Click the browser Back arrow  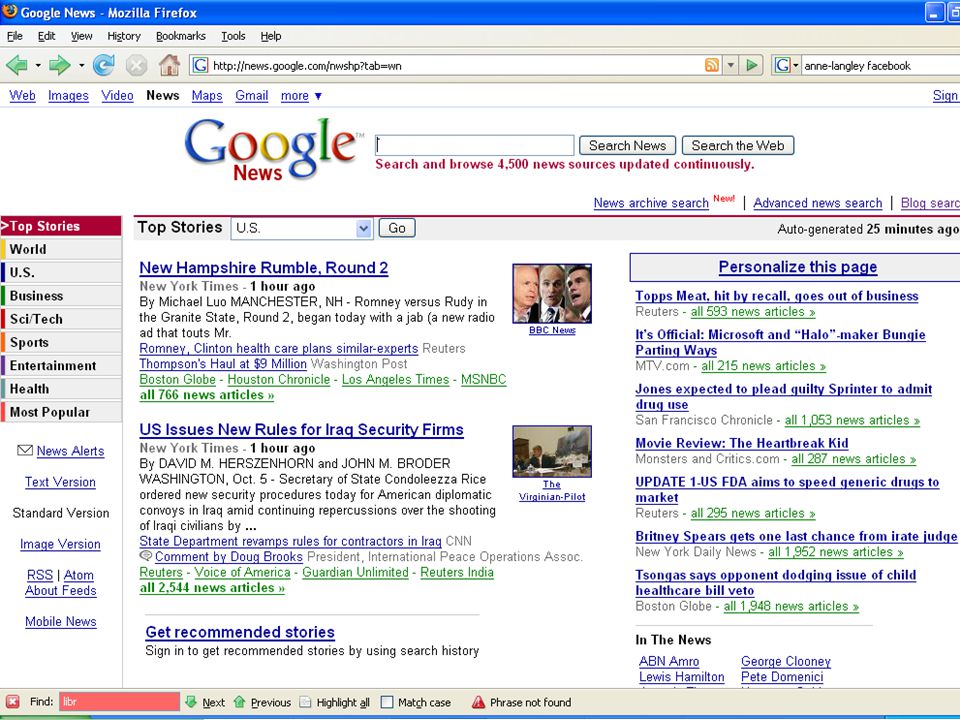pos(17,65)
